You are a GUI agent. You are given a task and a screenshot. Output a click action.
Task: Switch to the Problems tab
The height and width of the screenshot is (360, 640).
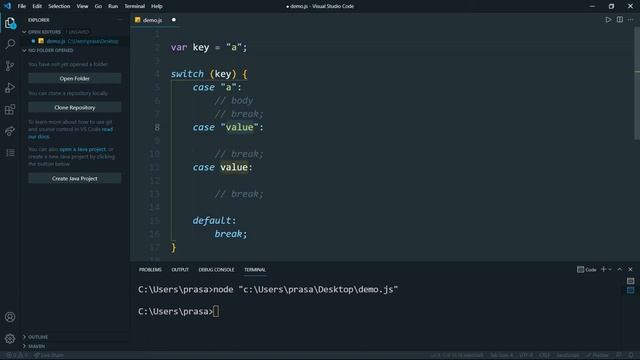pos(150,270)
